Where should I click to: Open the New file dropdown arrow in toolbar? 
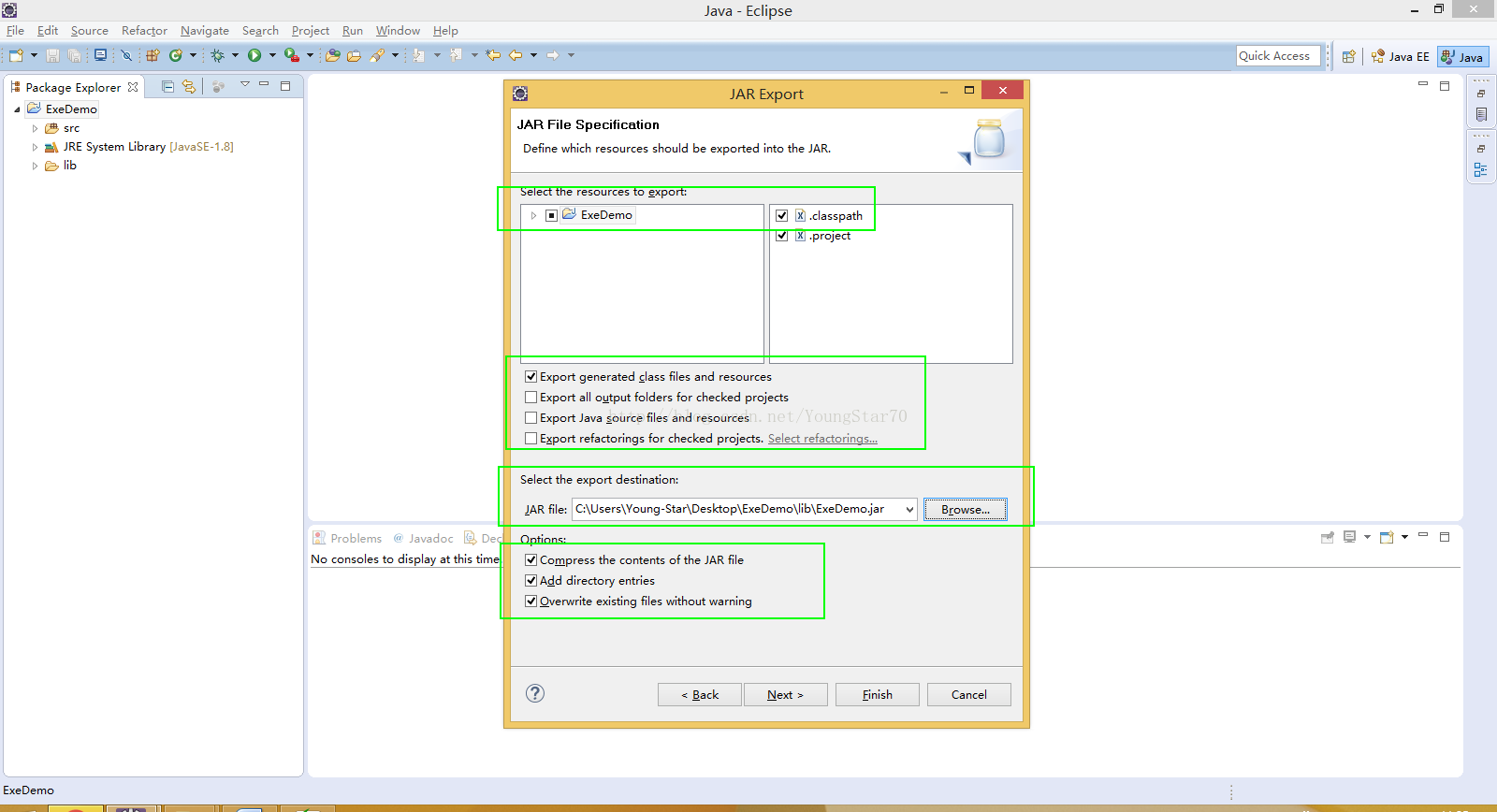point(34,55)
